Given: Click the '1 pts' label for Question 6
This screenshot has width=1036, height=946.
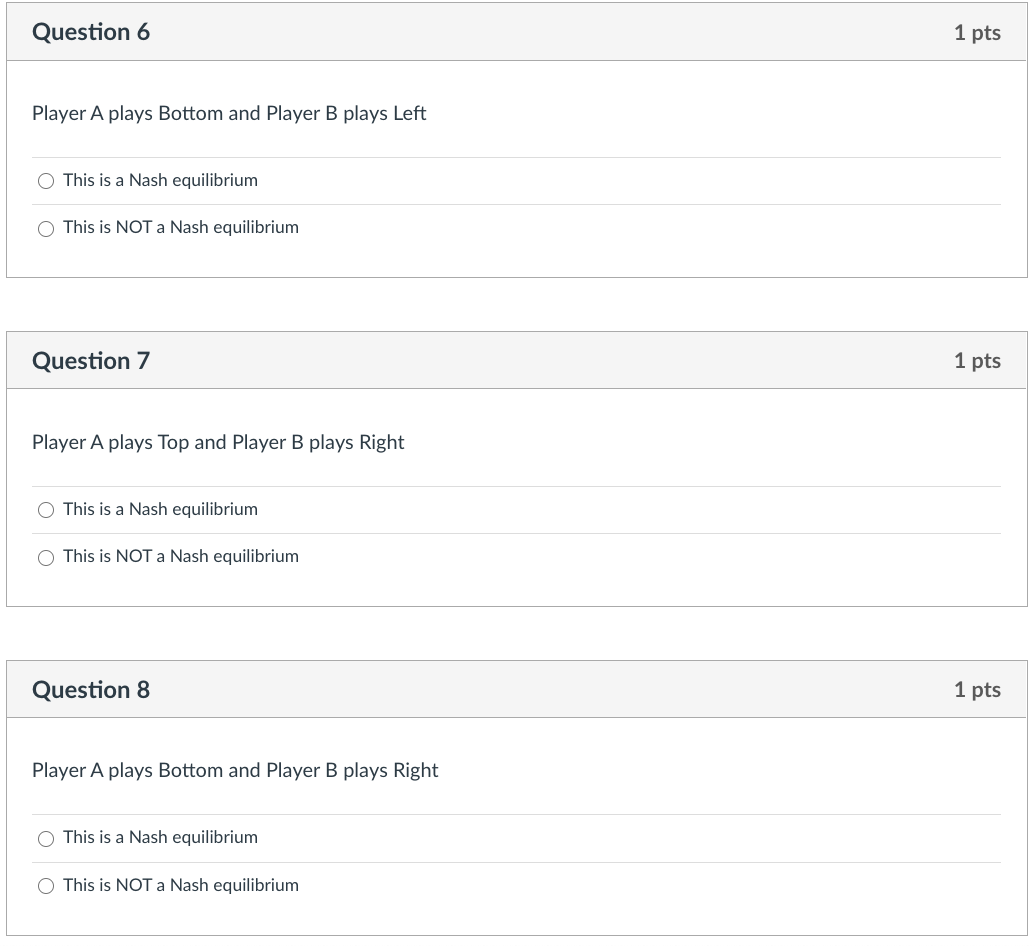Looking at the screenshot, I should pos(978,31).
